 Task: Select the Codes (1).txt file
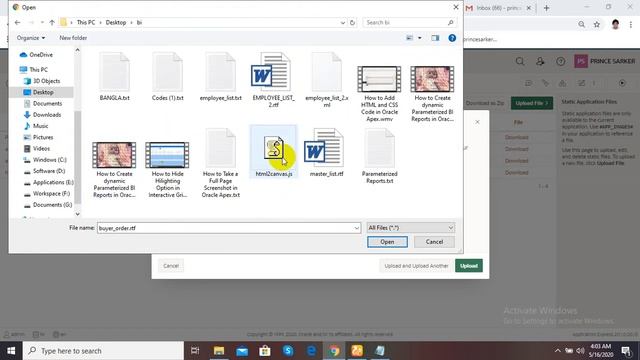pos(167,77)
